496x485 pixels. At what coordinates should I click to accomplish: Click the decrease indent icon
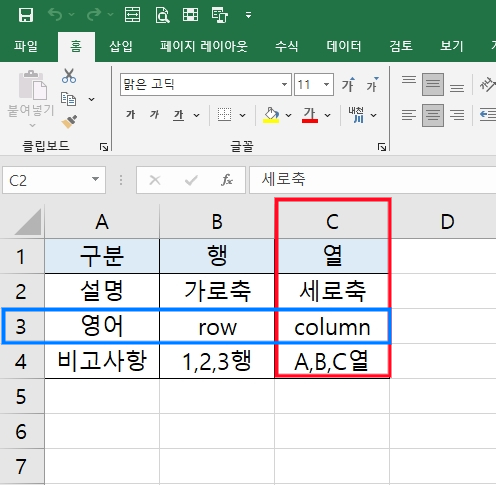[x=487, y=115]
